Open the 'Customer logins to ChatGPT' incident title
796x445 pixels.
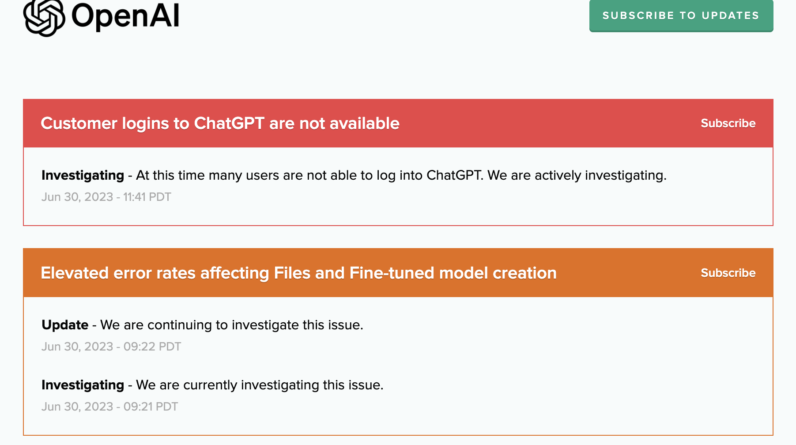click(220, 123)
